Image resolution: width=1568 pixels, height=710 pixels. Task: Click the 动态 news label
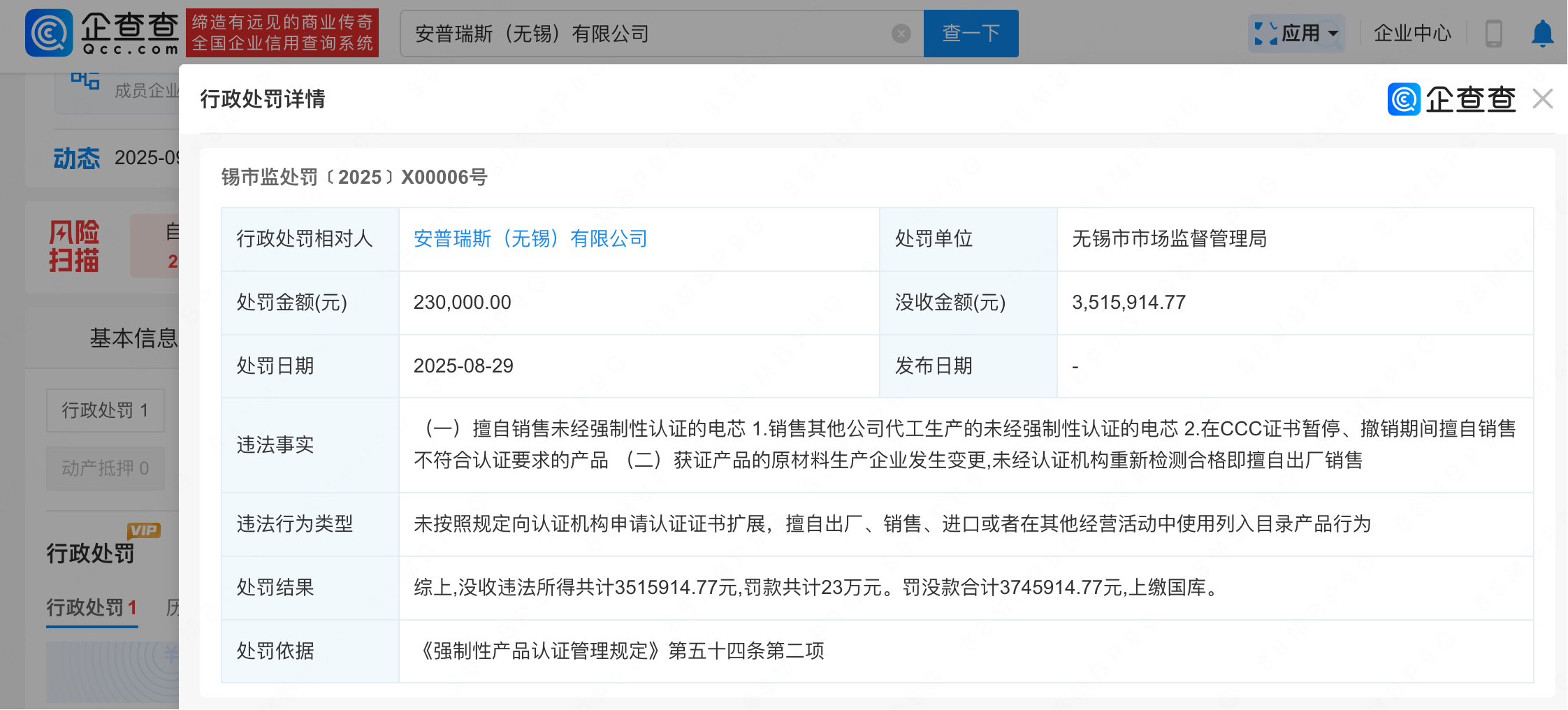[76, 158]
